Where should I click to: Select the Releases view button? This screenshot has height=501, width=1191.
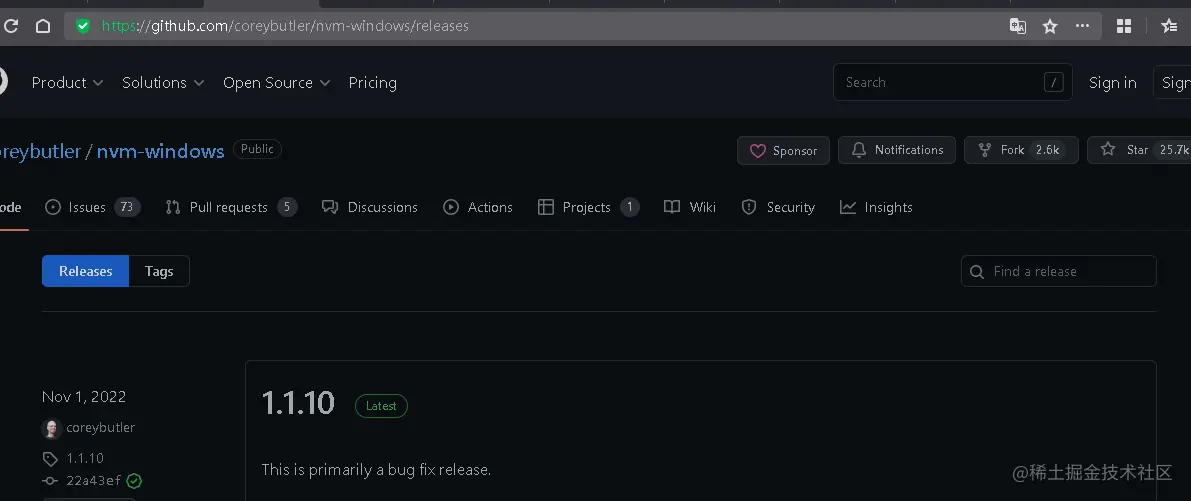click(85, 271)
